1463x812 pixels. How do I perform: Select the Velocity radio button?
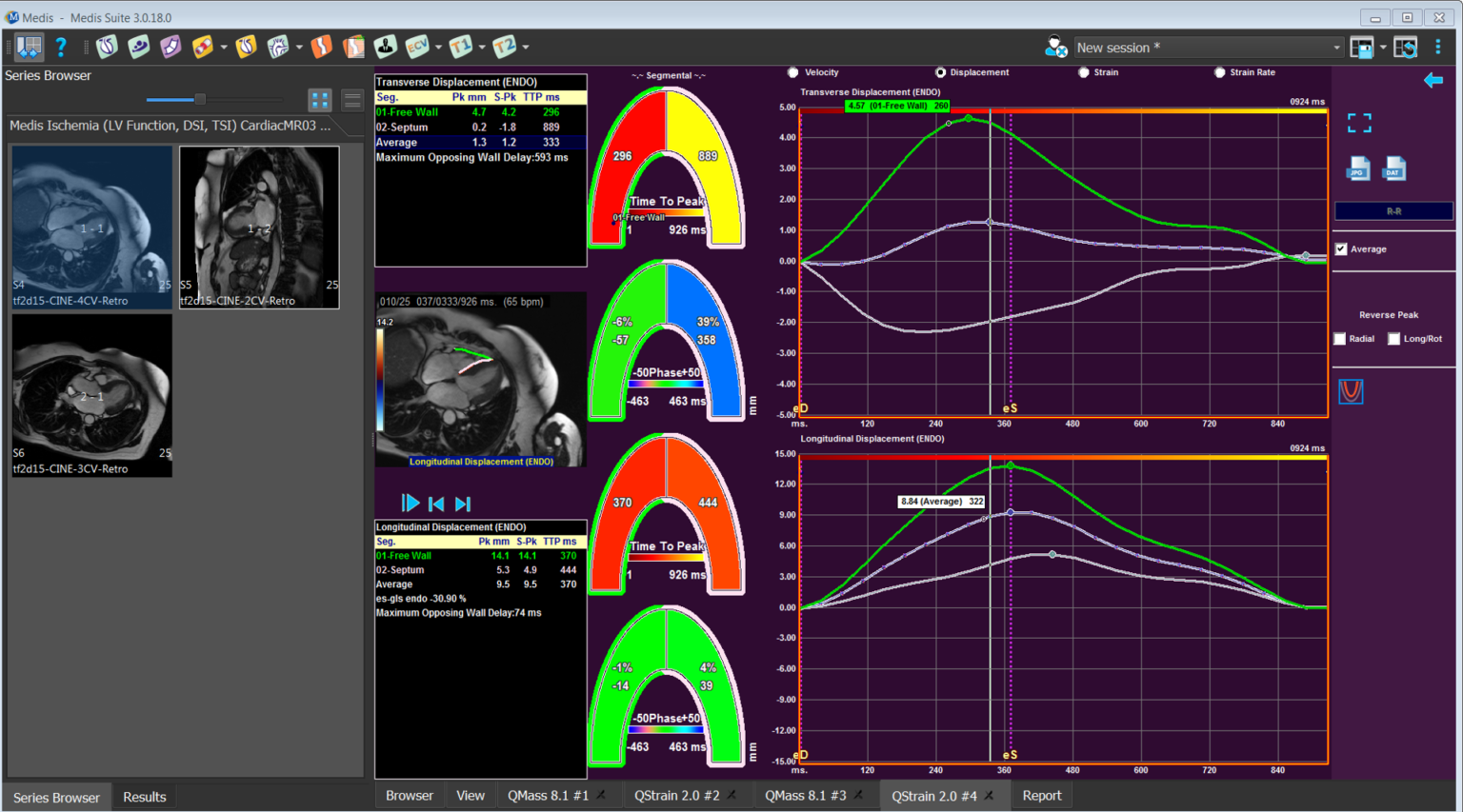pyautogui.click(x=792, y=72)
